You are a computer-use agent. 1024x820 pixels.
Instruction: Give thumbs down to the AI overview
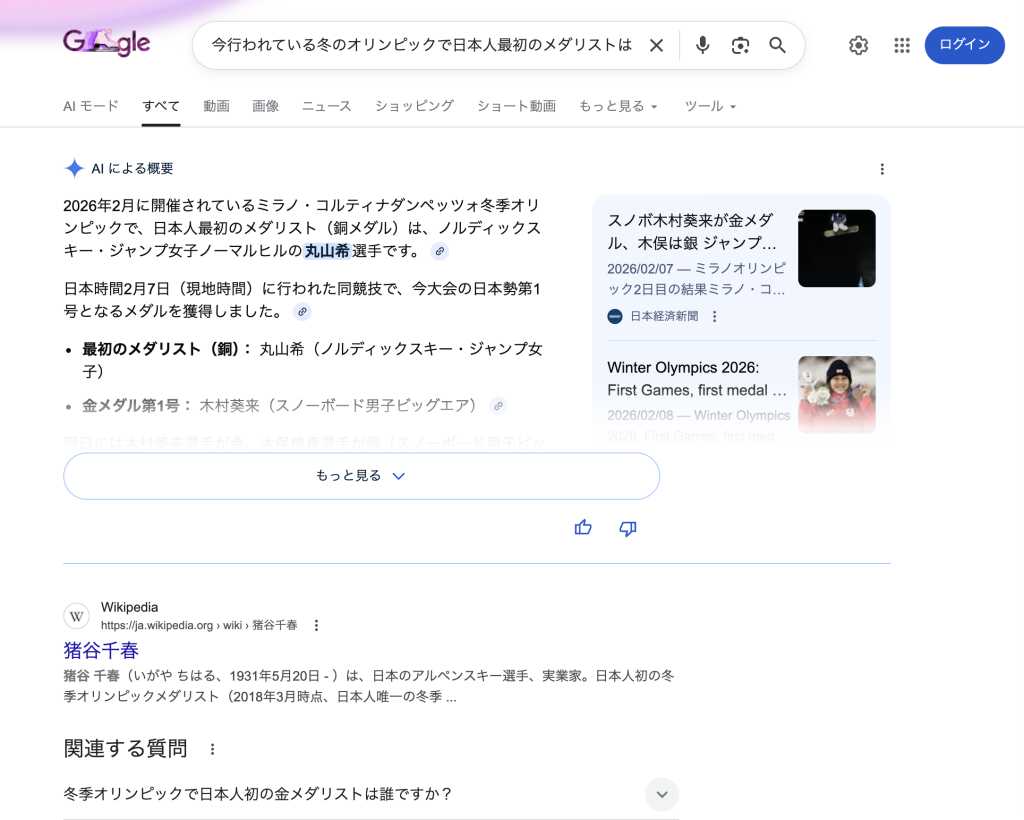click(628, 528)
